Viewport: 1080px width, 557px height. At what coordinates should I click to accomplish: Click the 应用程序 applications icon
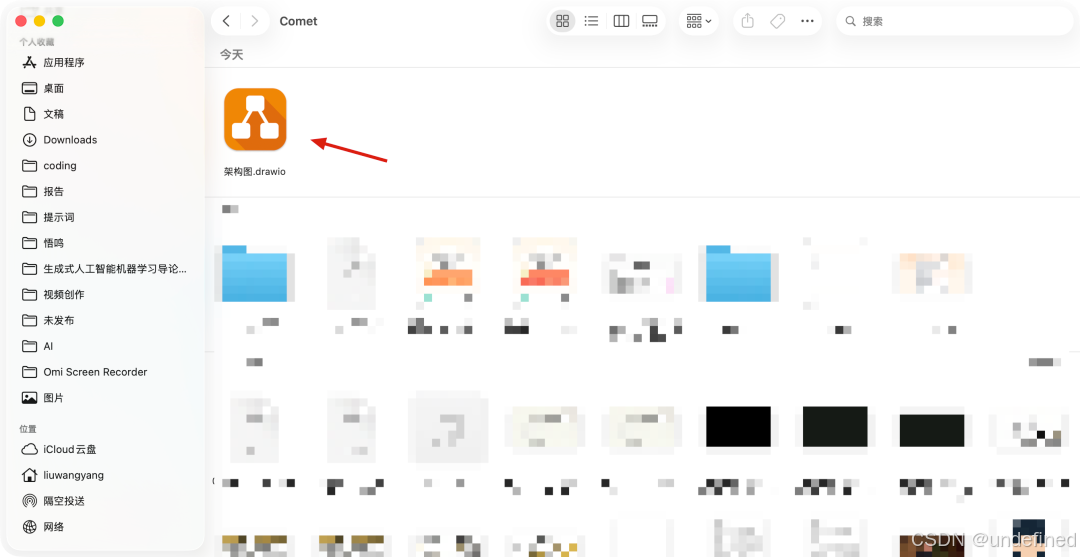30,63
